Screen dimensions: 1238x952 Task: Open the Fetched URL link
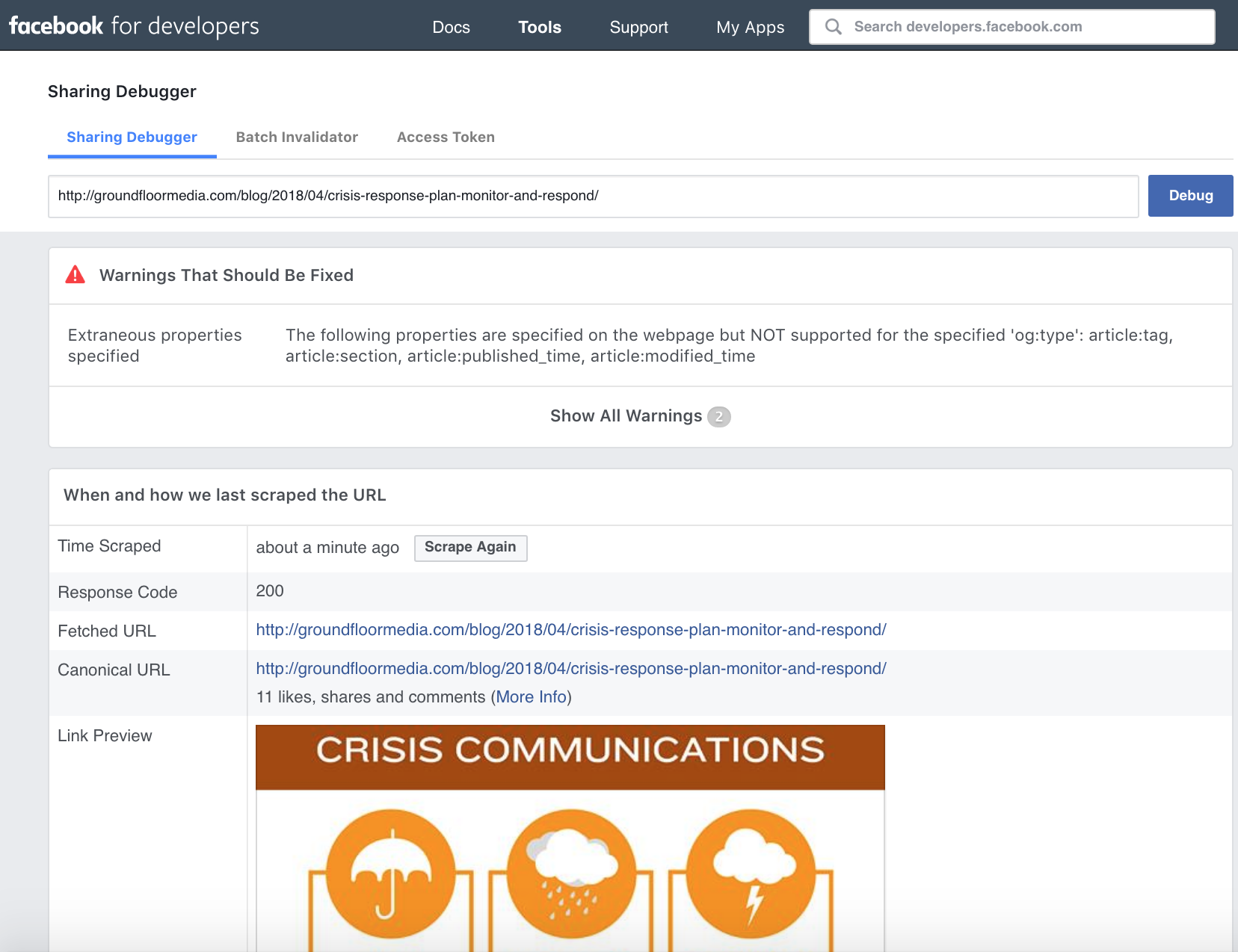coord(570,630)
